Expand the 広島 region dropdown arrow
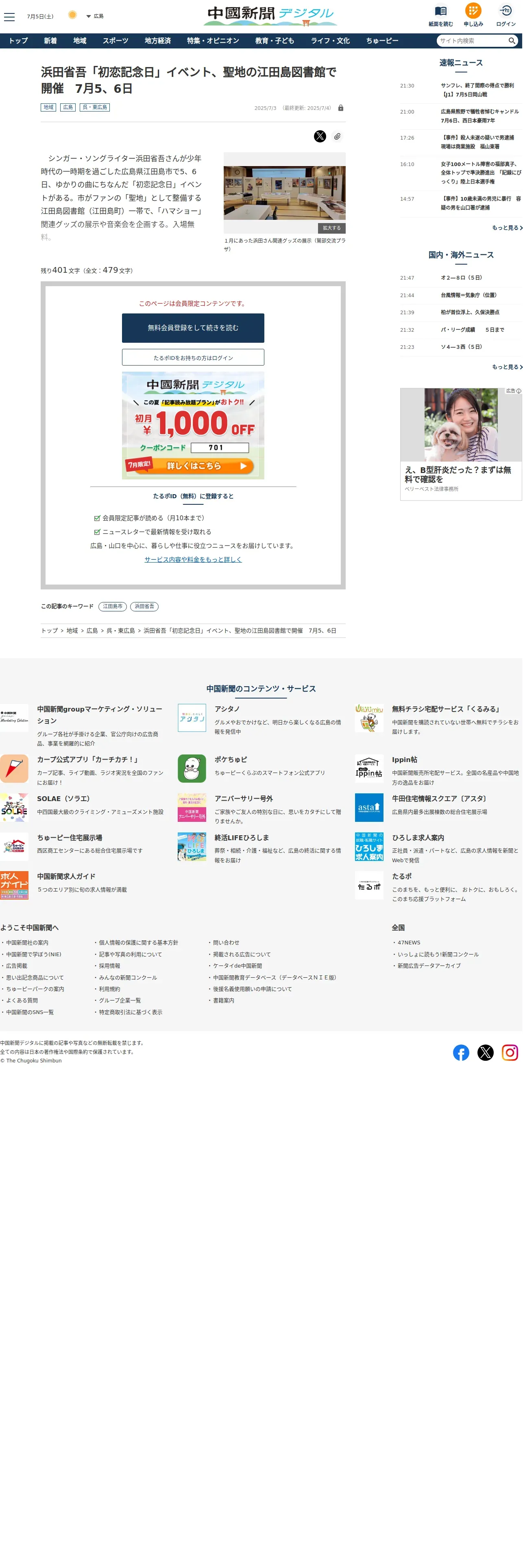523x1568 pixels. [x=88, y=16]
